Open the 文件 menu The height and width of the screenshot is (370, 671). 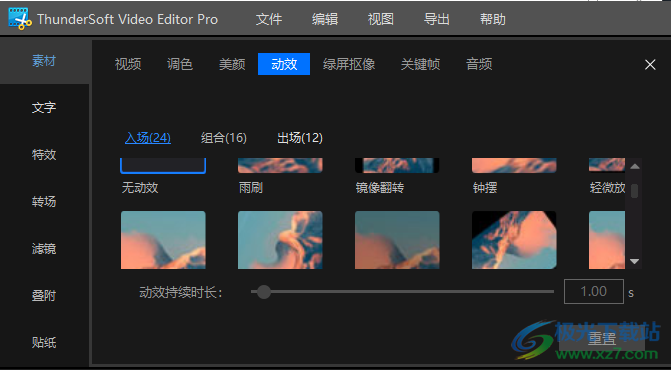pyautogui.click(x=269, y=19)
